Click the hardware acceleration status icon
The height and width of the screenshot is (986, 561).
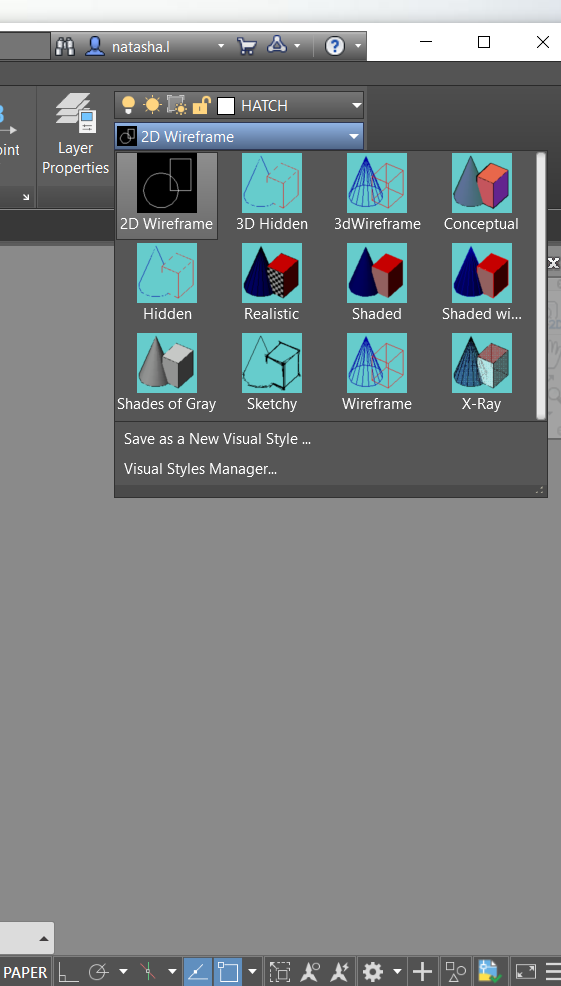[488, 972]
